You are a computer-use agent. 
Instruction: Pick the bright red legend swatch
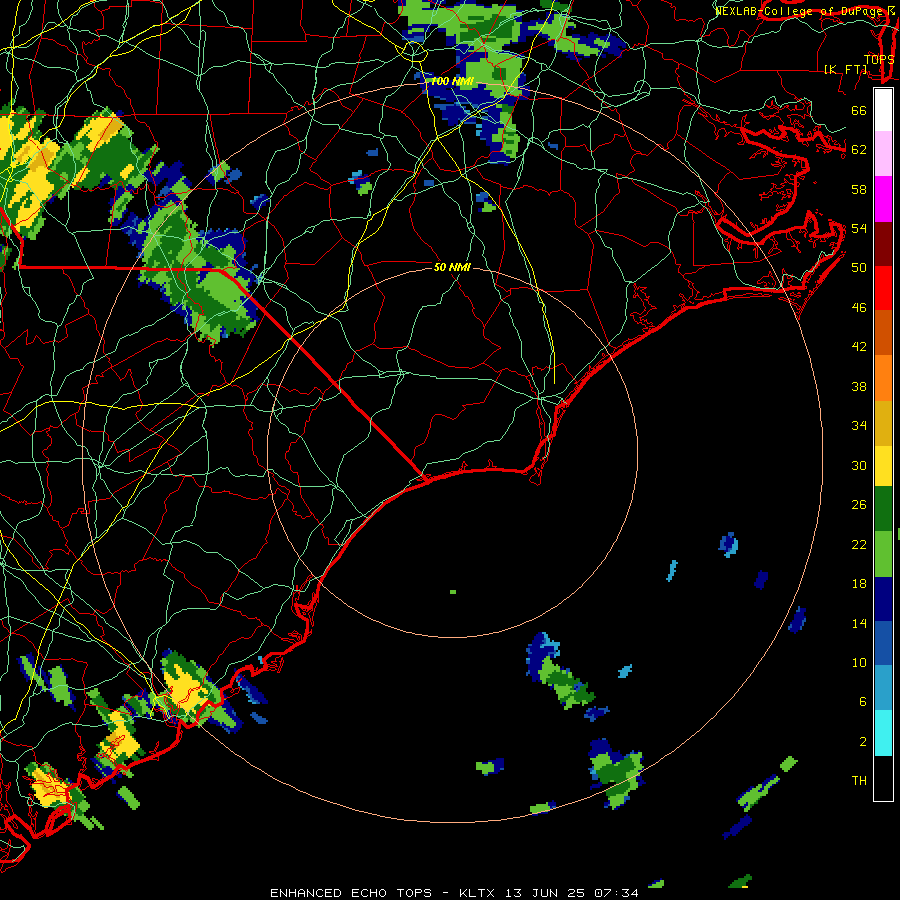tap(883, 288)
